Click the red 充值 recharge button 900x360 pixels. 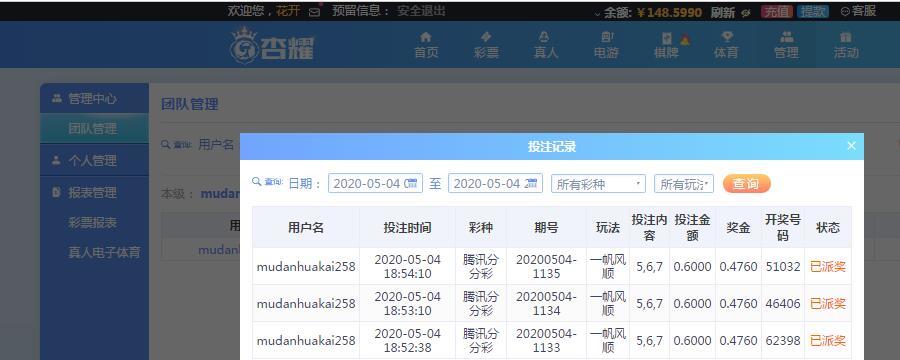777,11
